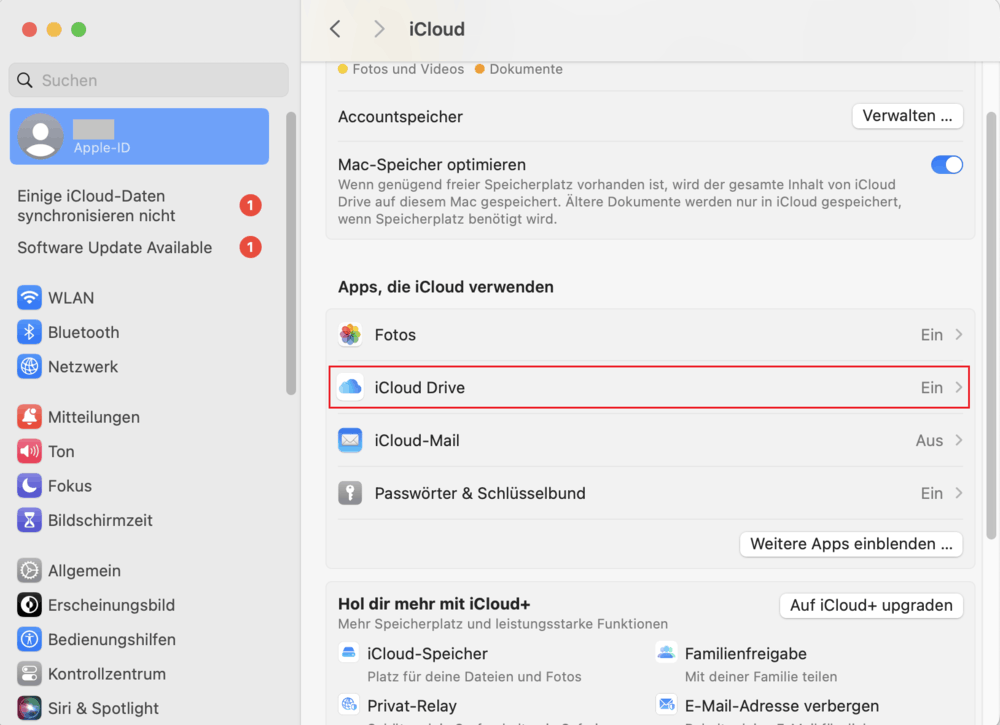
Task: Click the sidebar scrollbar
Action: click(x=291, y=254)
